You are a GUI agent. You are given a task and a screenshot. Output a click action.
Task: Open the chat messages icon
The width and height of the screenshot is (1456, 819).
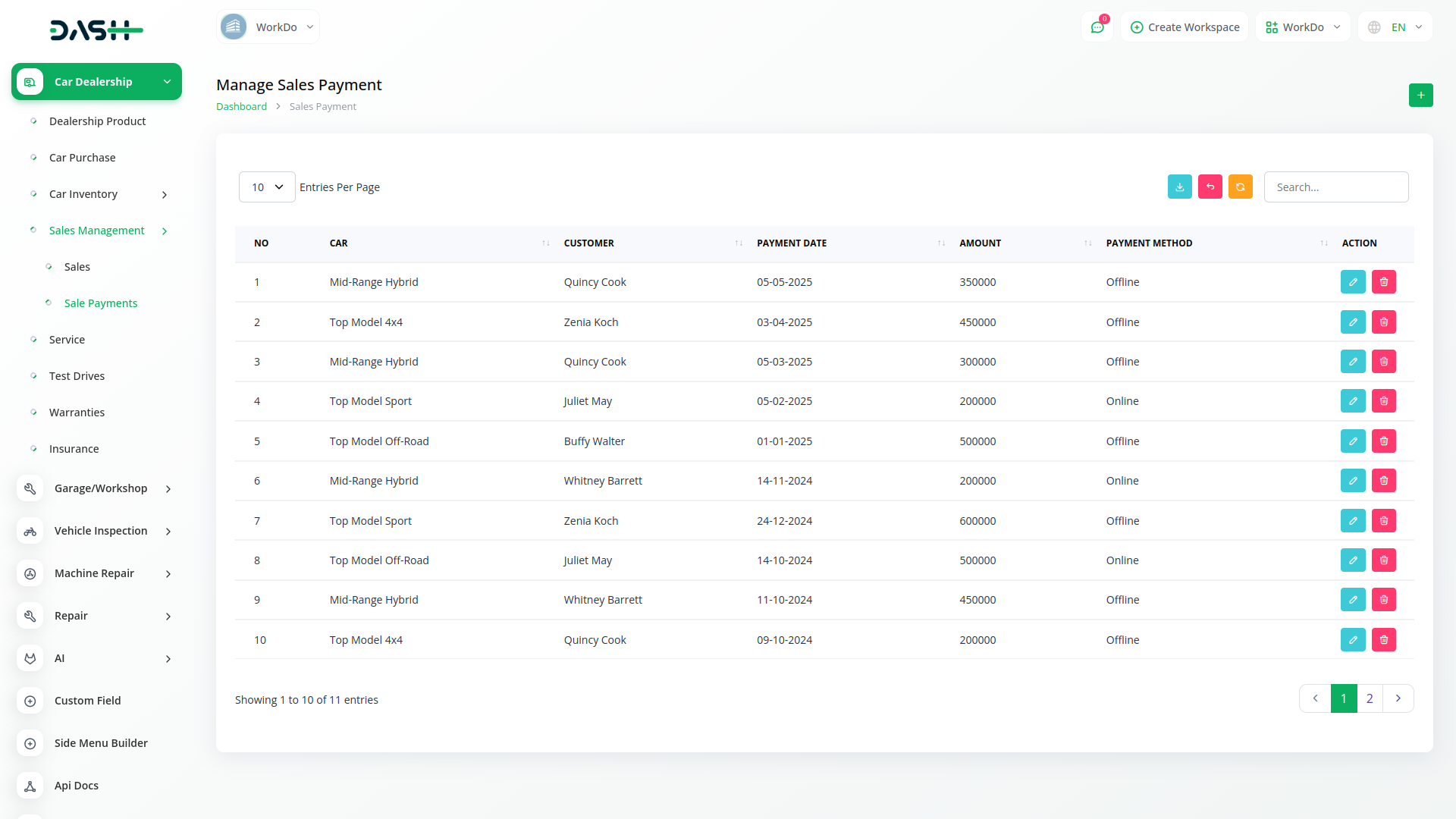coord(1097,27)
